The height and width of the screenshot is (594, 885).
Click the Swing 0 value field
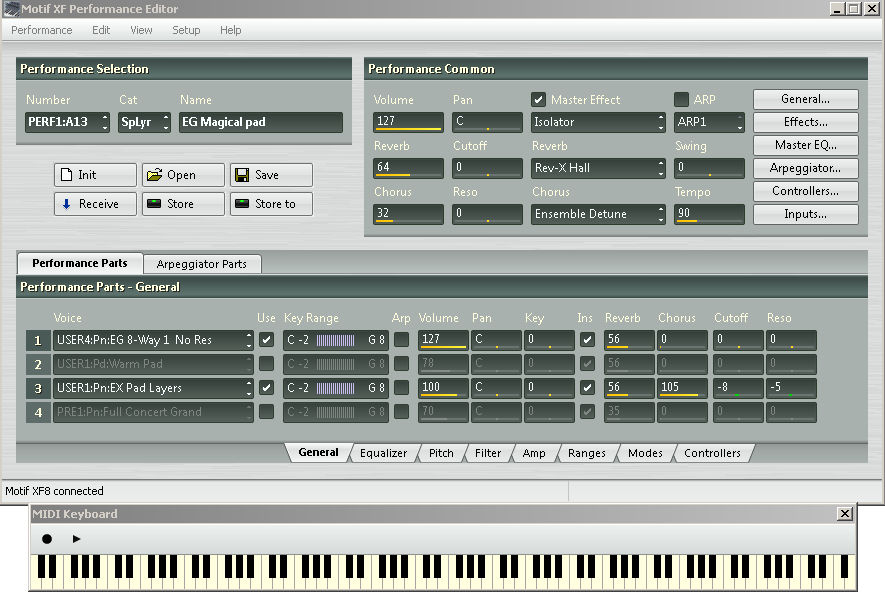(709, 168)
